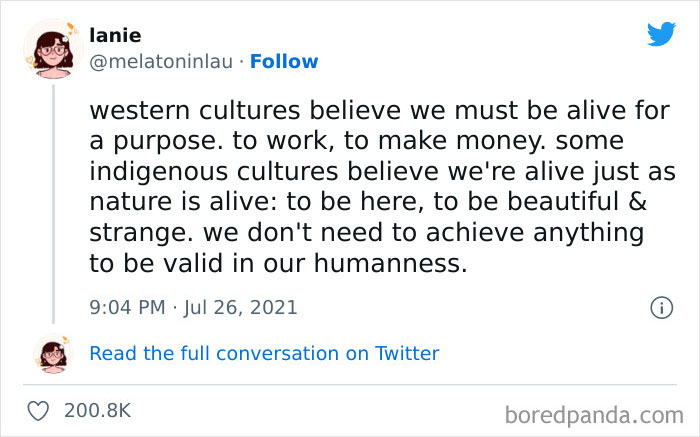Click the 200.8K like count
The width and height of the screenshot is (700, 437).
click(96, 410)
